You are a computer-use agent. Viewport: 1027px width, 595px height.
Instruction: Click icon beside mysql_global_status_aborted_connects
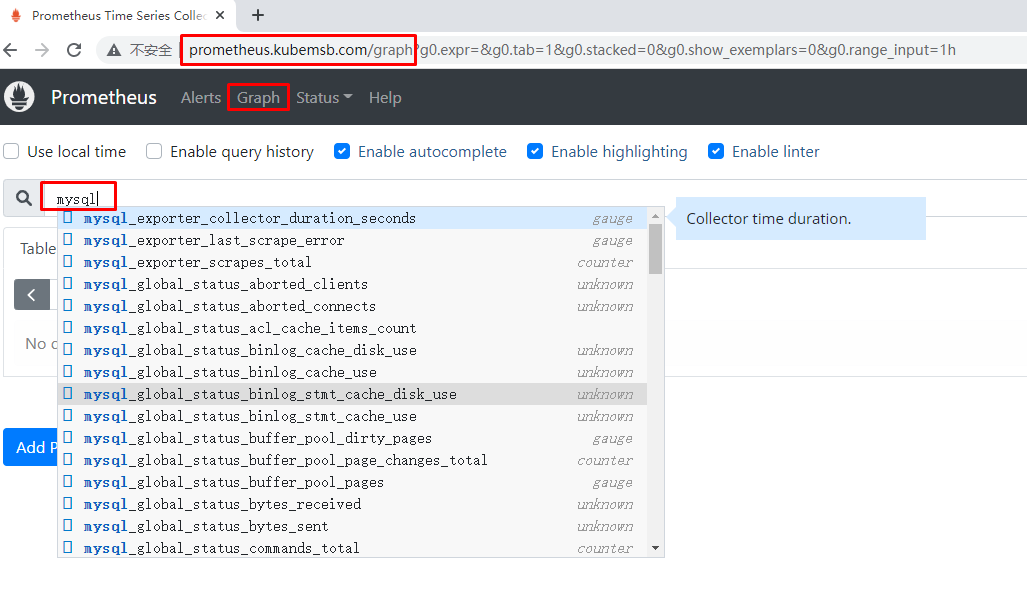[x=68, y=305]
